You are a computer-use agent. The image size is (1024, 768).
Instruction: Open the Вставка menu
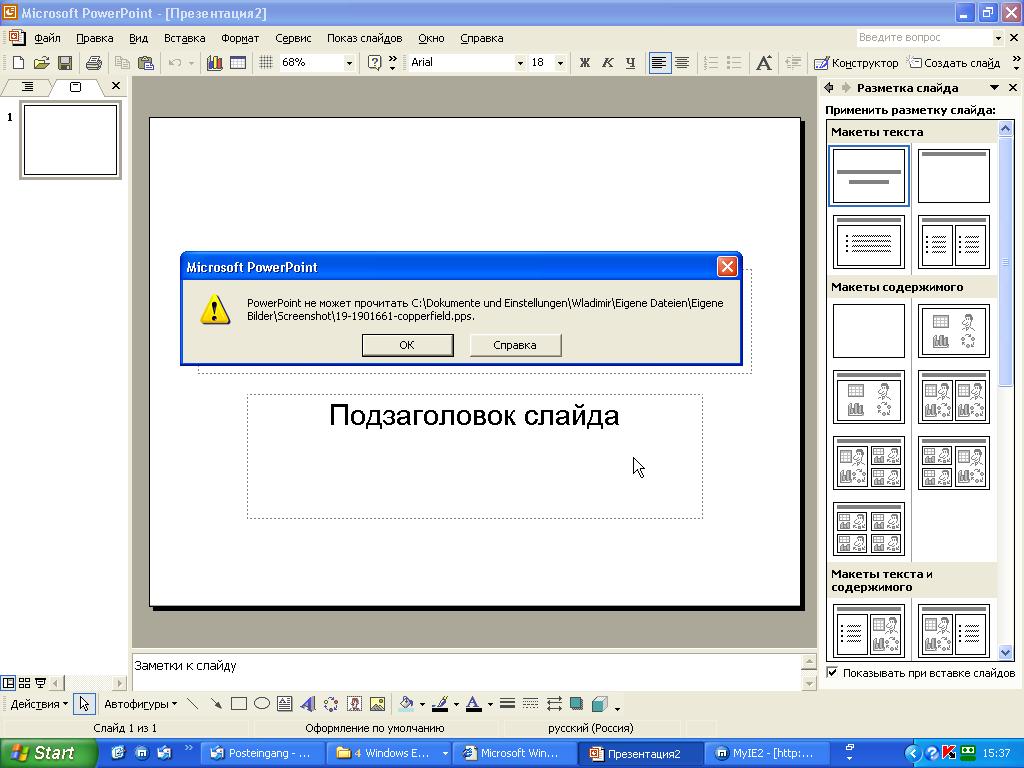[x=184, y=38]
